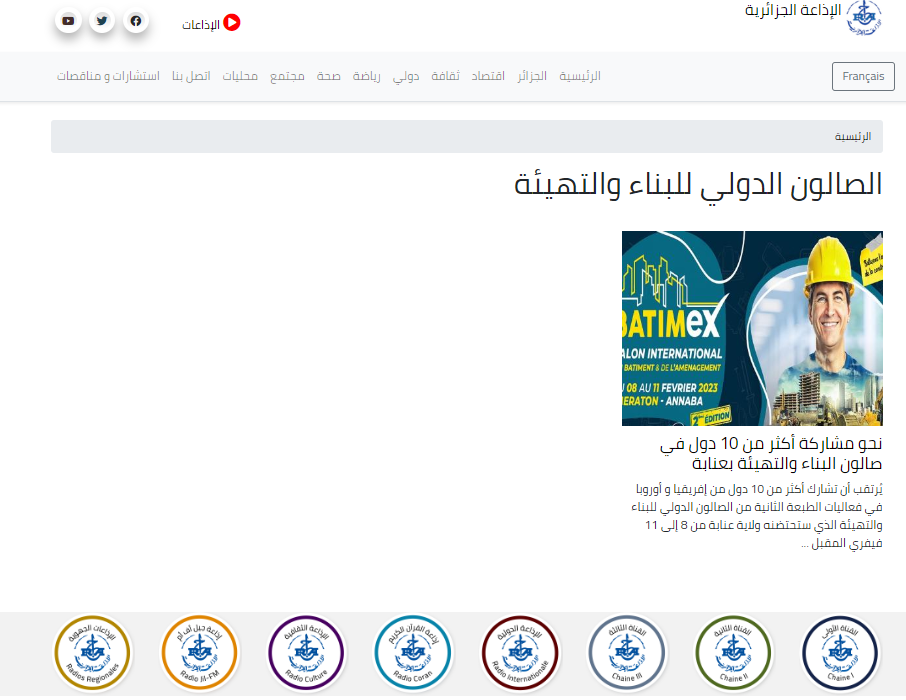Open the مجتمع navigation menu item

pos(287,76)
